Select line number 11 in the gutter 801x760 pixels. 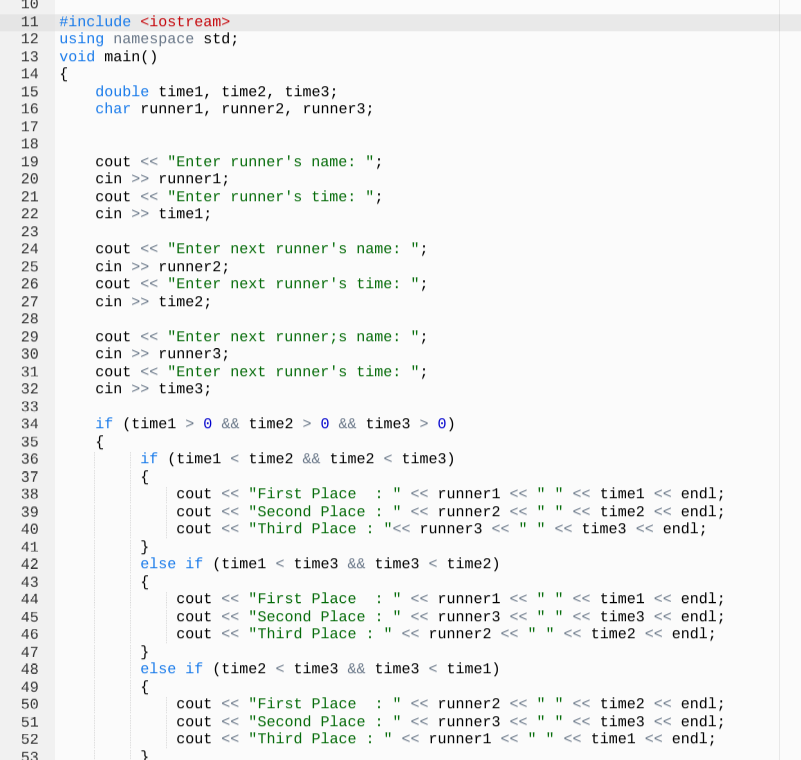coord(30,21)
